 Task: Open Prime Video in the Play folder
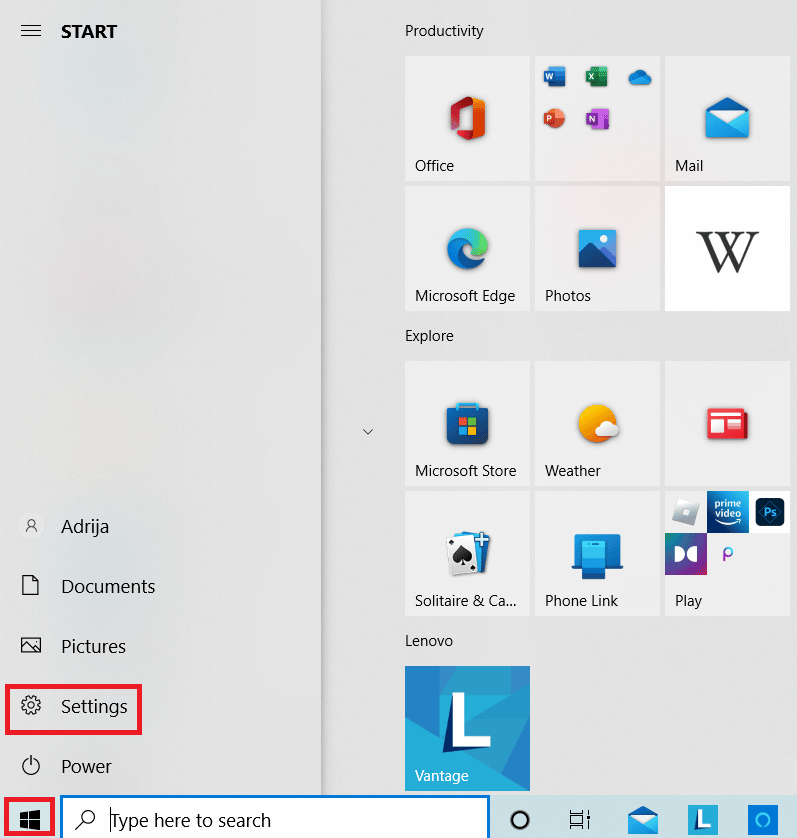pos(728,512)
